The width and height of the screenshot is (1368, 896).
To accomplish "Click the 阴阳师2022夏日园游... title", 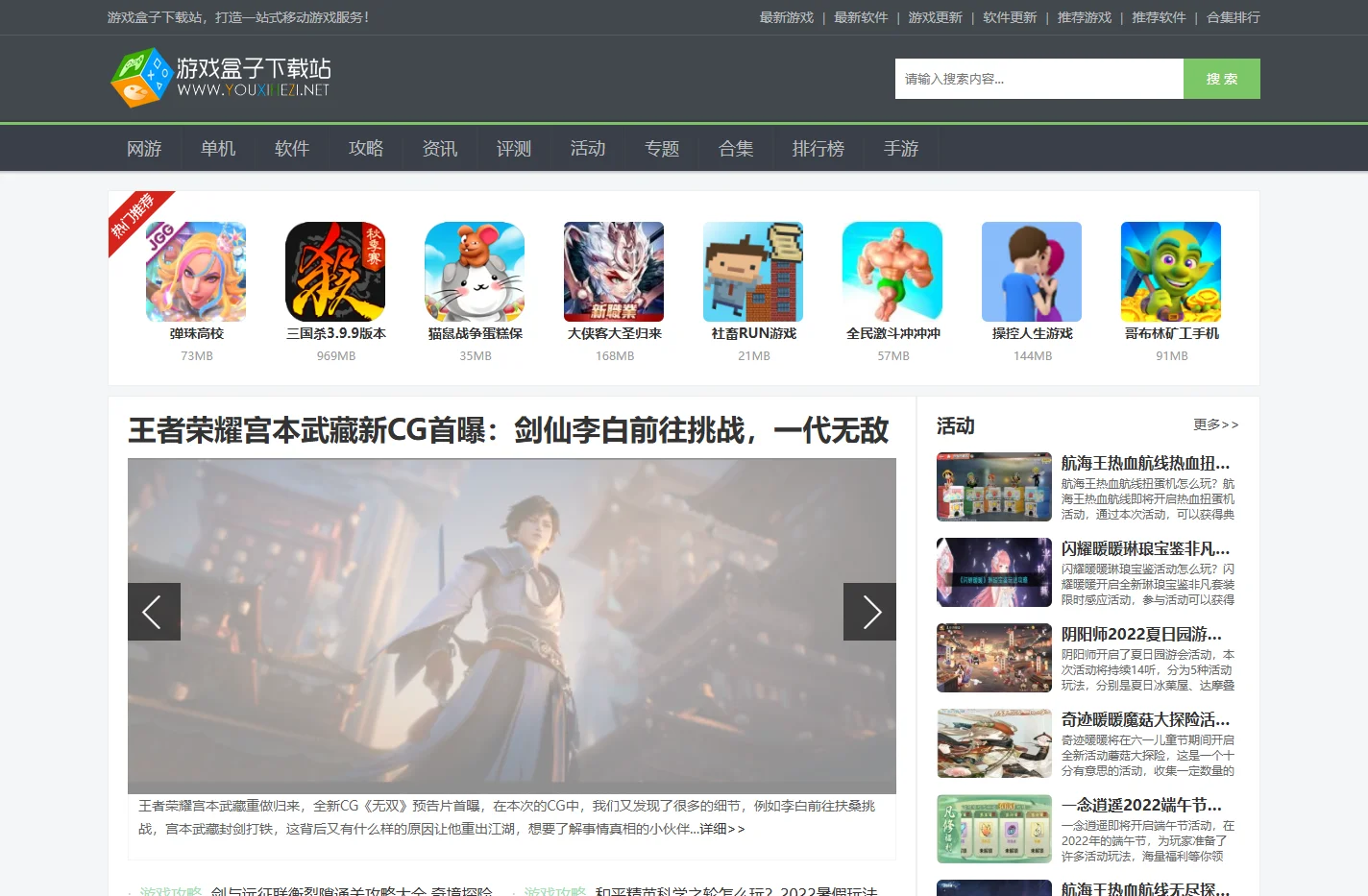I will [1141, 634].
